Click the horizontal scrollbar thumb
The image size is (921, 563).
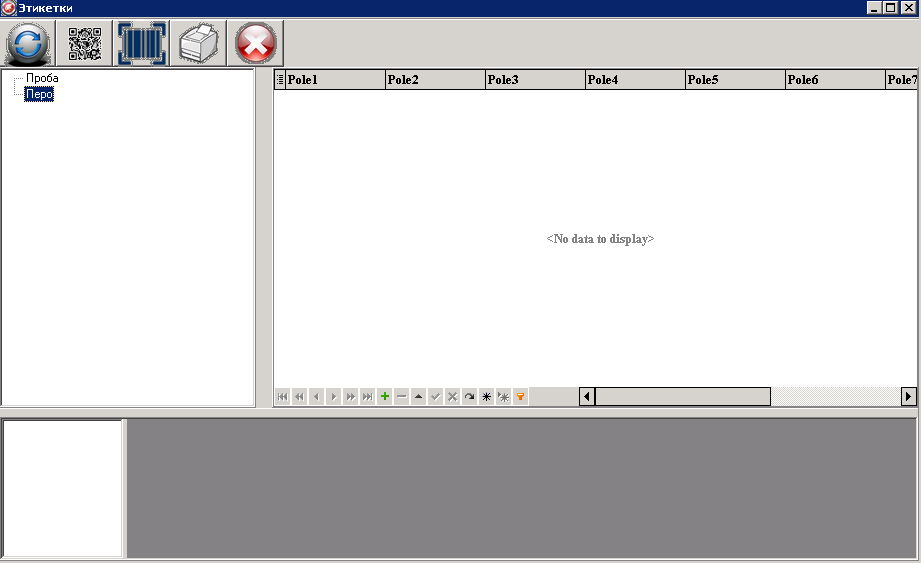click(682, 397)
